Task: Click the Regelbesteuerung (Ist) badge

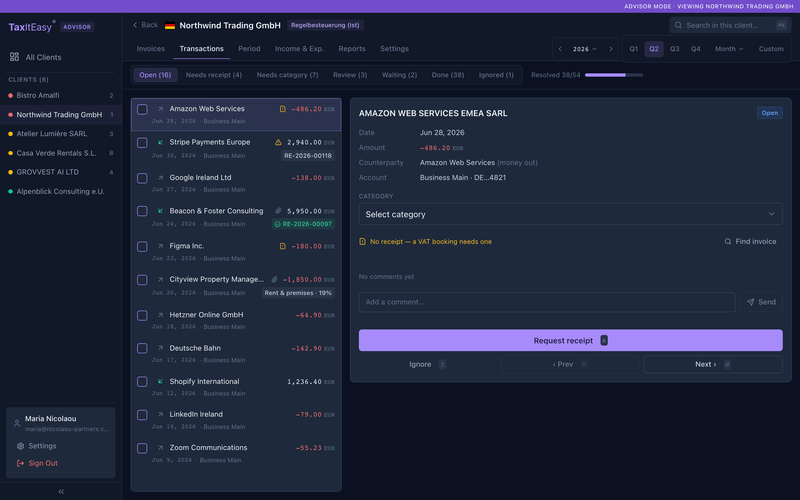Action: pyautogui.click(x=325, y=25)
